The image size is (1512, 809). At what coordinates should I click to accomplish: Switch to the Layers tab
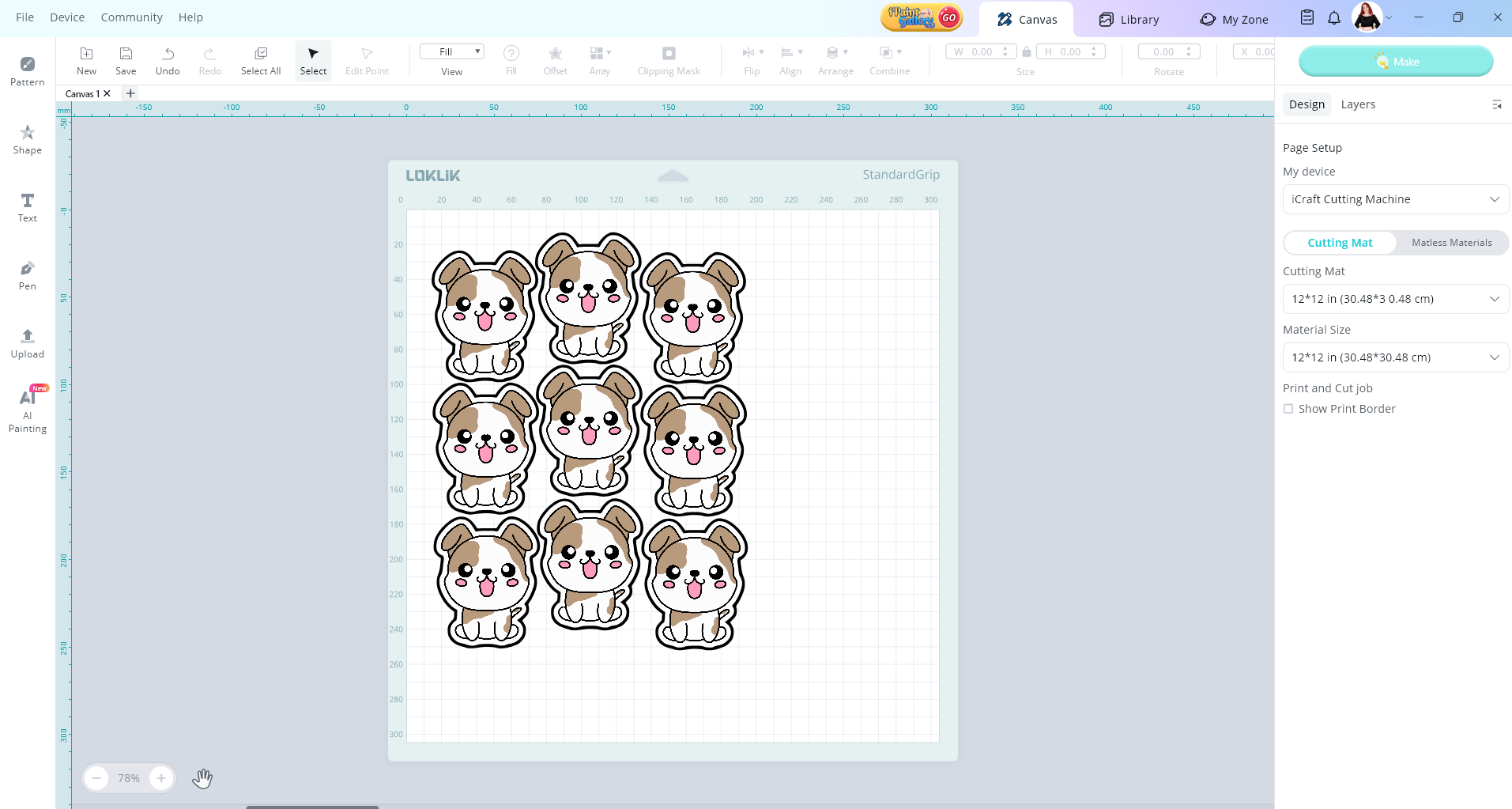1358,104
